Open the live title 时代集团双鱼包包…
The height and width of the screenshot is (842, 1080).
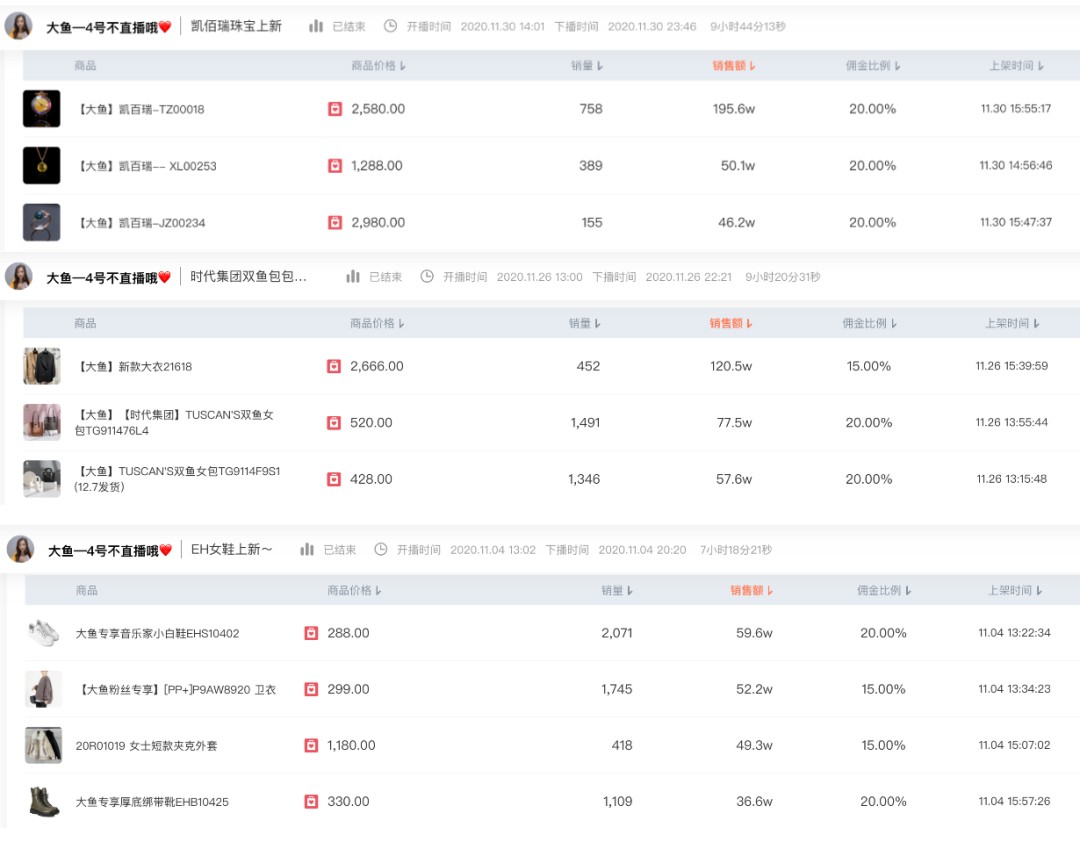point(249,276)
